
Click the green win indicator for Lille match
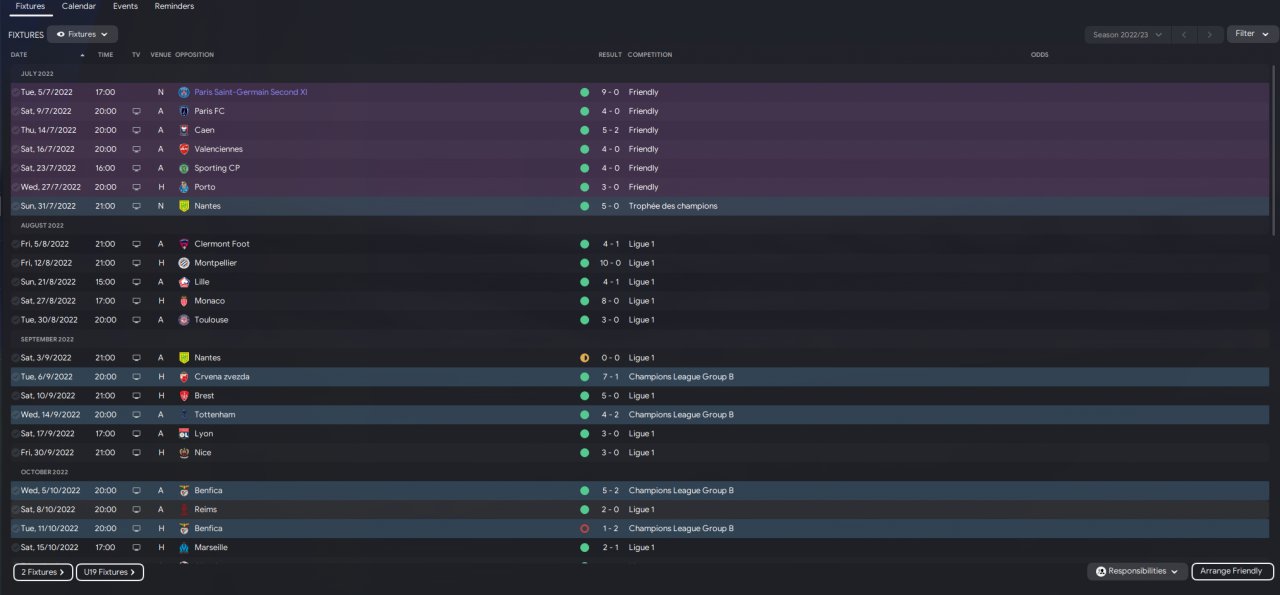[x=584, y=282]
